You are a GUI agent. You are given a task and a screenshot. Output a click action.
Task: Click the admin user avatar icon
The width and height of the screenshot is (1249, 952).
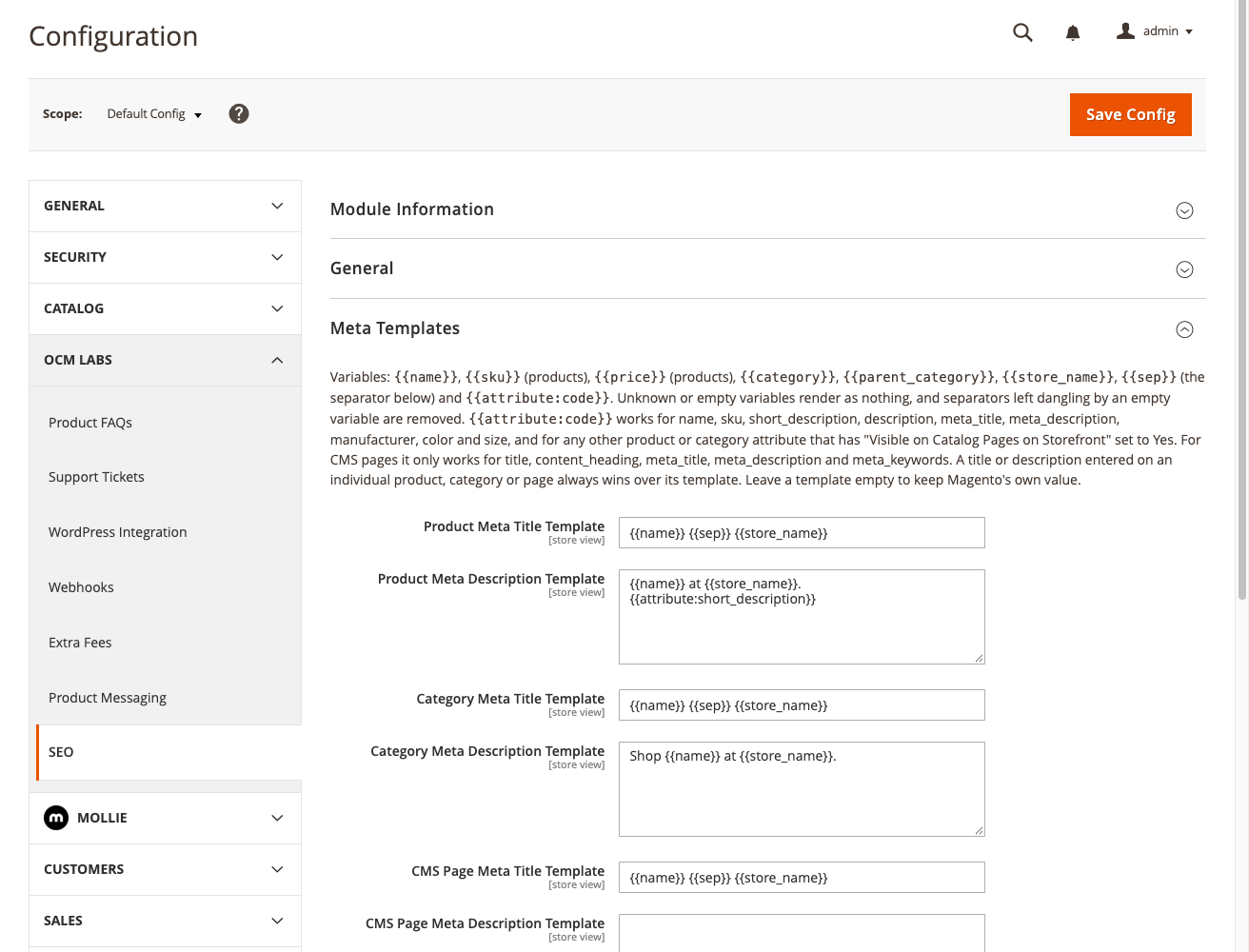tap(1125, 30)
